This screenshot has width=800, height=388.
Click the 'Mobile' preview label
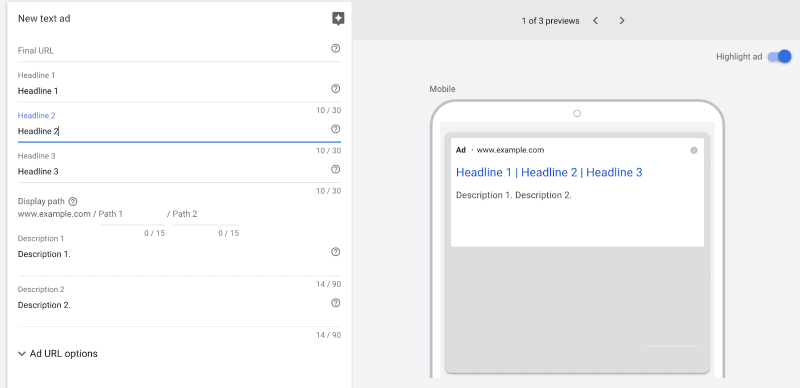(x=442, y=89)
